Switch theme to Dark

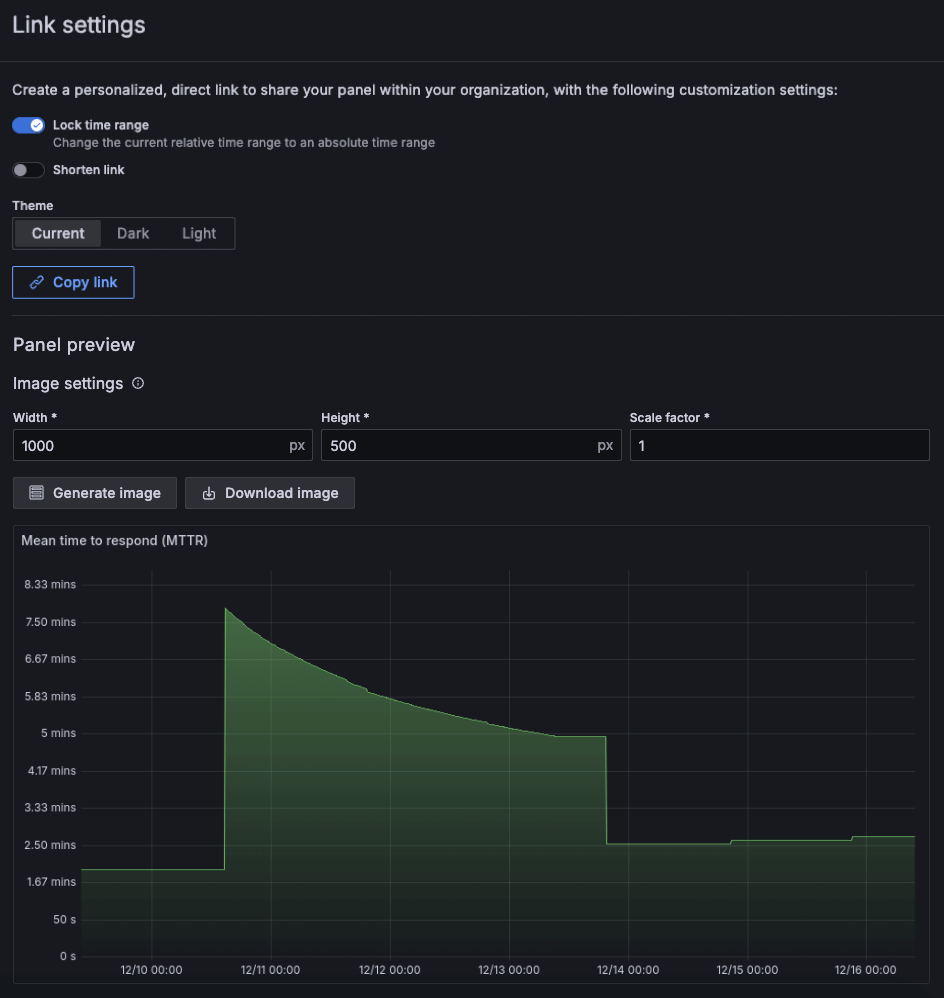coord(133,233)
